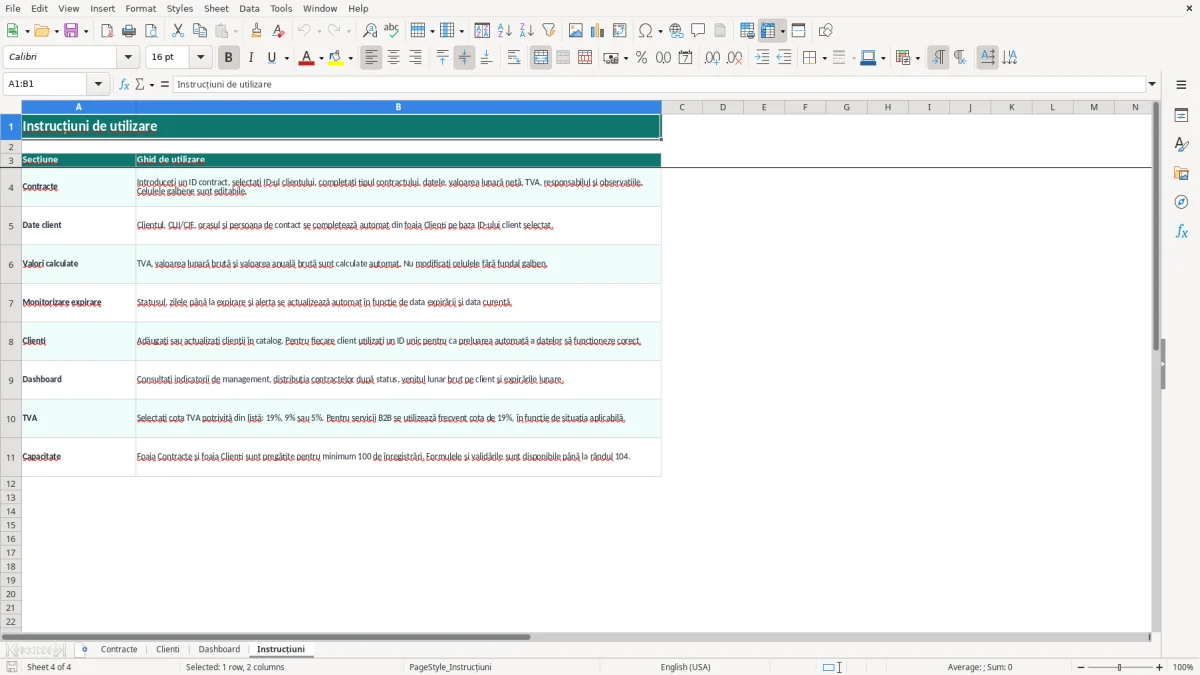Select column header C
Viewport: 1200px width, 675px height.
[x=682, y=107]
